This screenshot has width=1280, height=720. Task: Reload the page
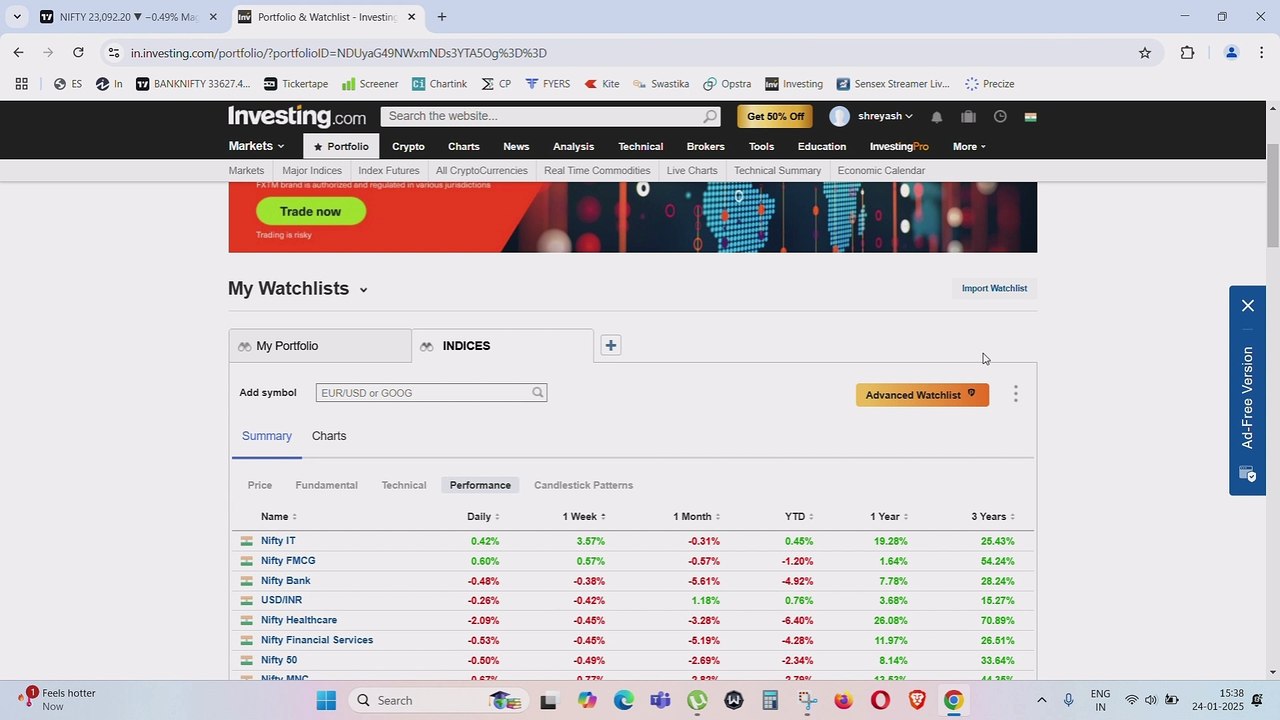[78, 52]
